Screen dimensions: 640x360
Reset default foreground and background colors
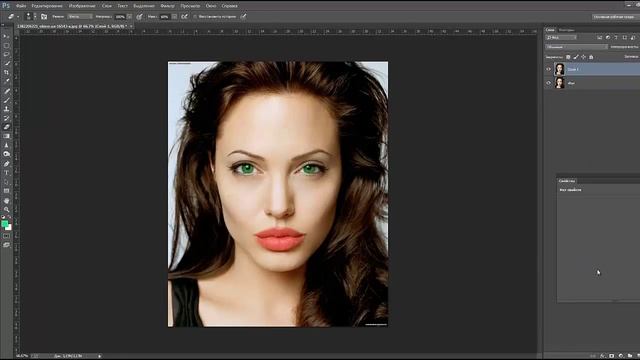coord(3,217)
